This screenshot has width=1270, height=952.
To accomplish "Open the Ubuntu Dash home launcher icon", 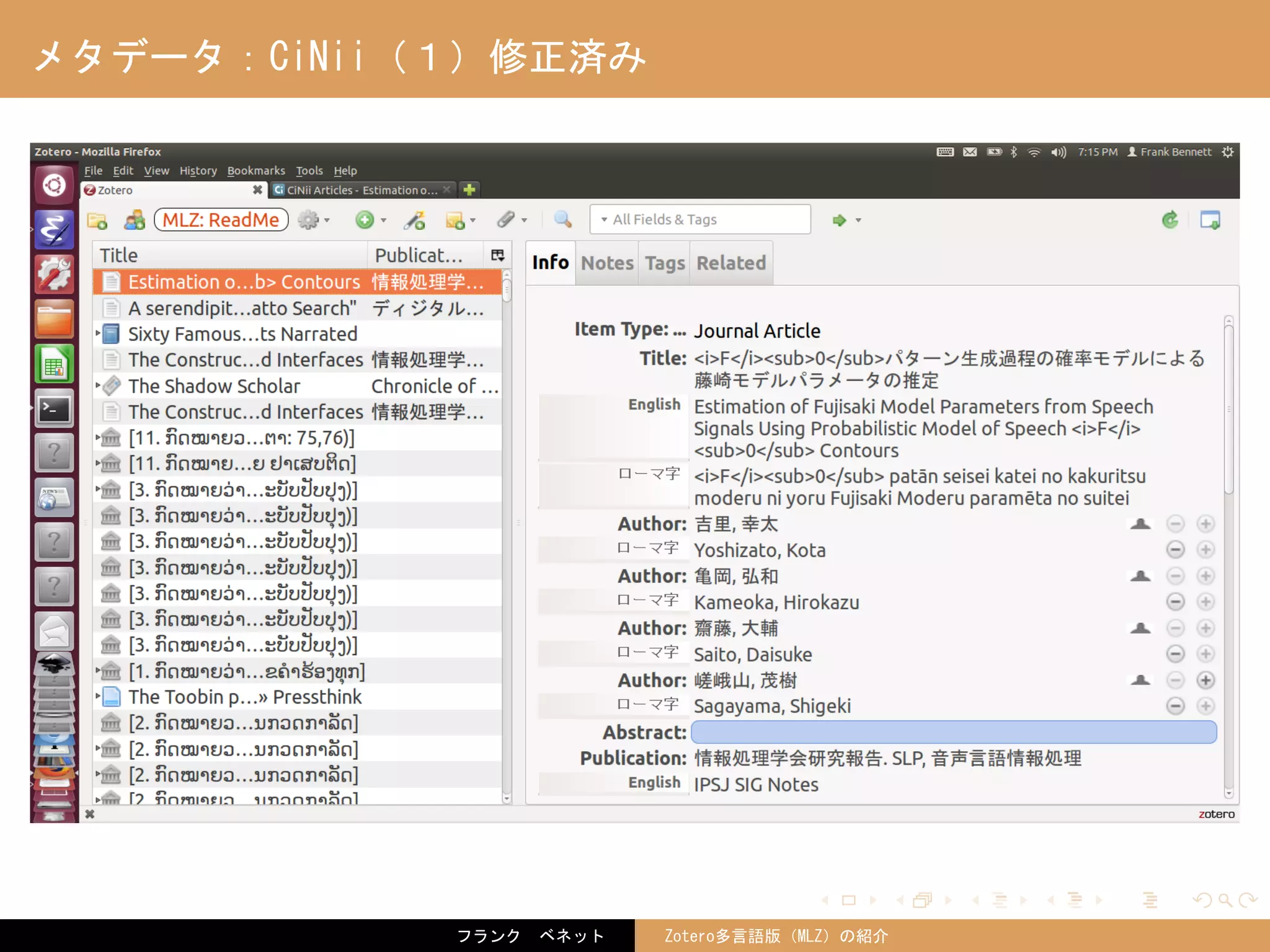I will [54, 185].
